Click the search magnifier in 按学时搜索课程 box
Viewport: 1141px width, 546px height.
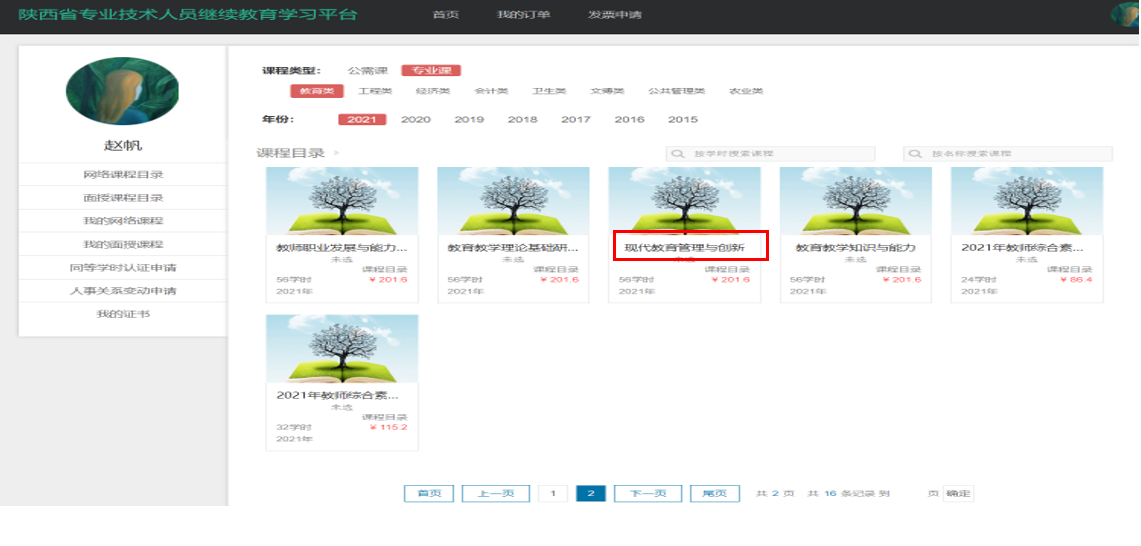coord(679,154)
